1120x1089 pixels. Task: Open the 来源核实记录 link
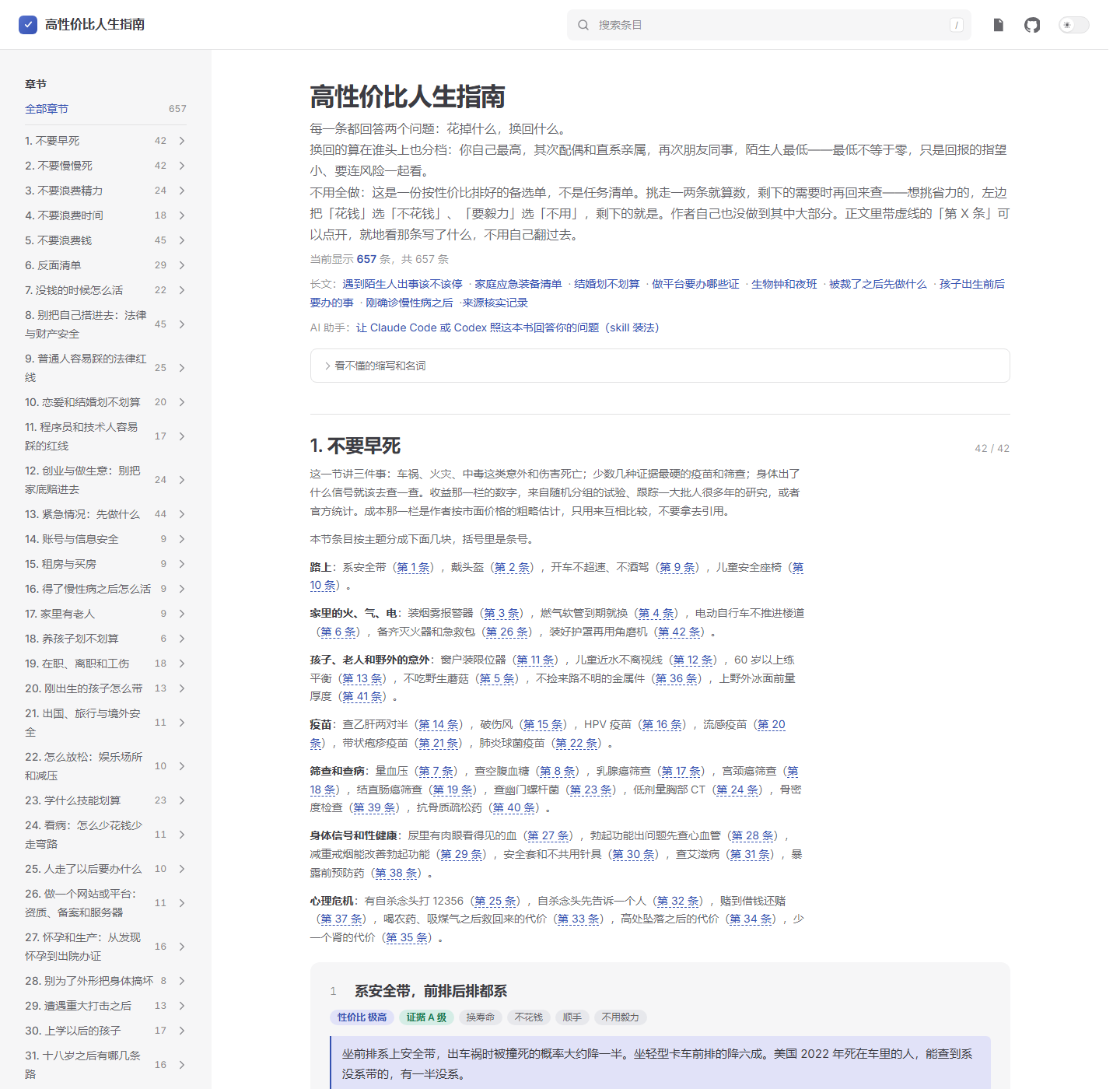click(495, 303)
